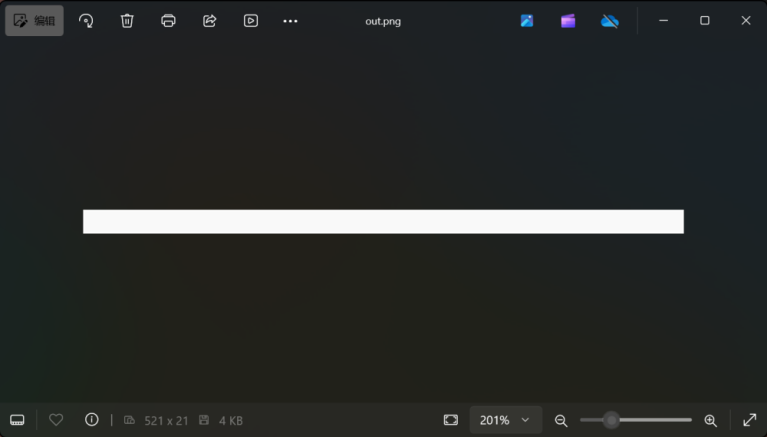Toggle the filmstrip view in the status bar
Viewport: 767px width, 437px height.
[x=17, y=420]
